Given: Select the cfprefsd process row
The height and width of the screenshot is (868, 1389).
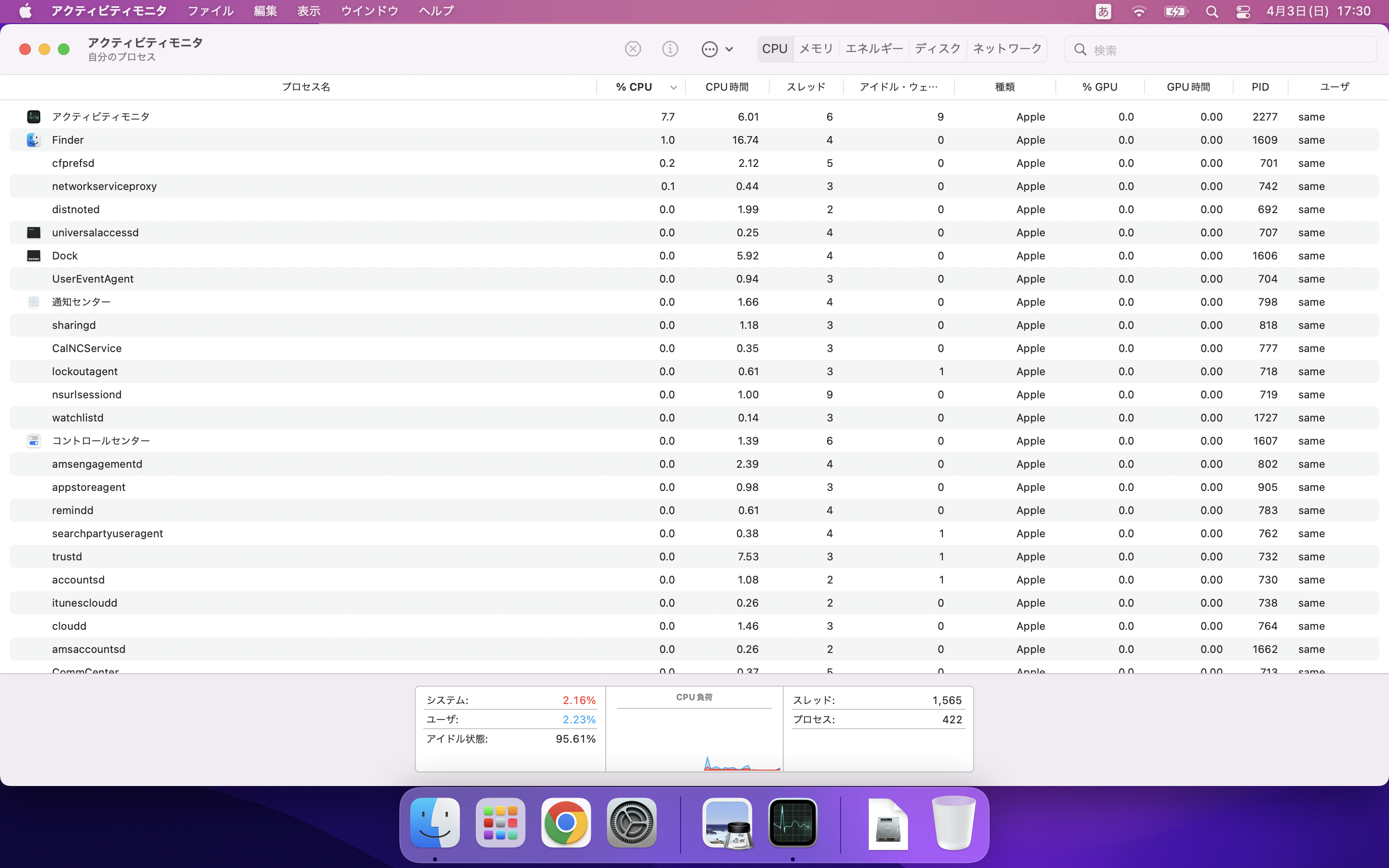Looking at the screenshot, I should (694, 163).
